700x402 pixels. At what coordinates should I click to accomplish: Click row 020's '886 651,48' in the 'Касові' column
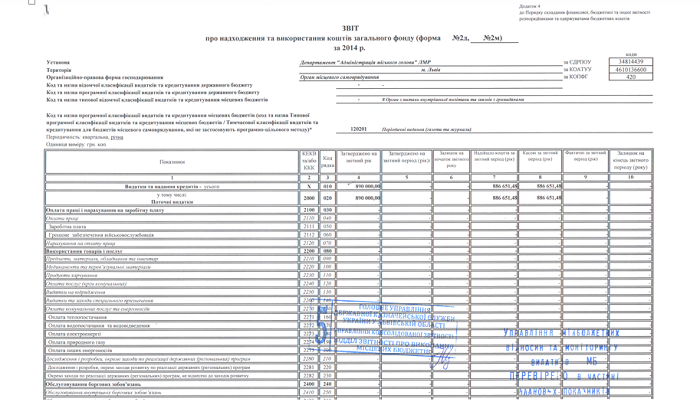coord(549,198)
